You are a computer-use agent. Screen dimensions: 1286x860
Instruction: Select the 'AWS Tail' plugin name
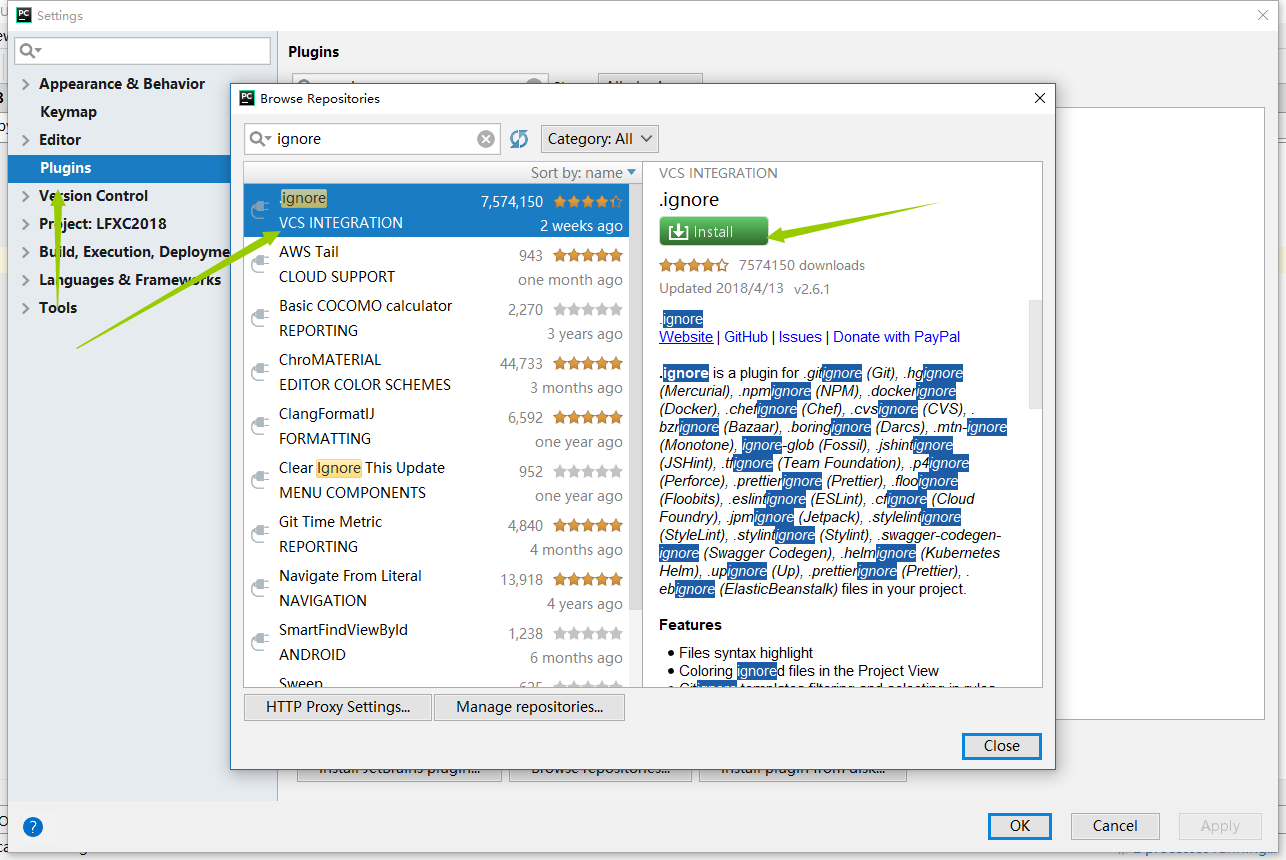click(309, 252)
